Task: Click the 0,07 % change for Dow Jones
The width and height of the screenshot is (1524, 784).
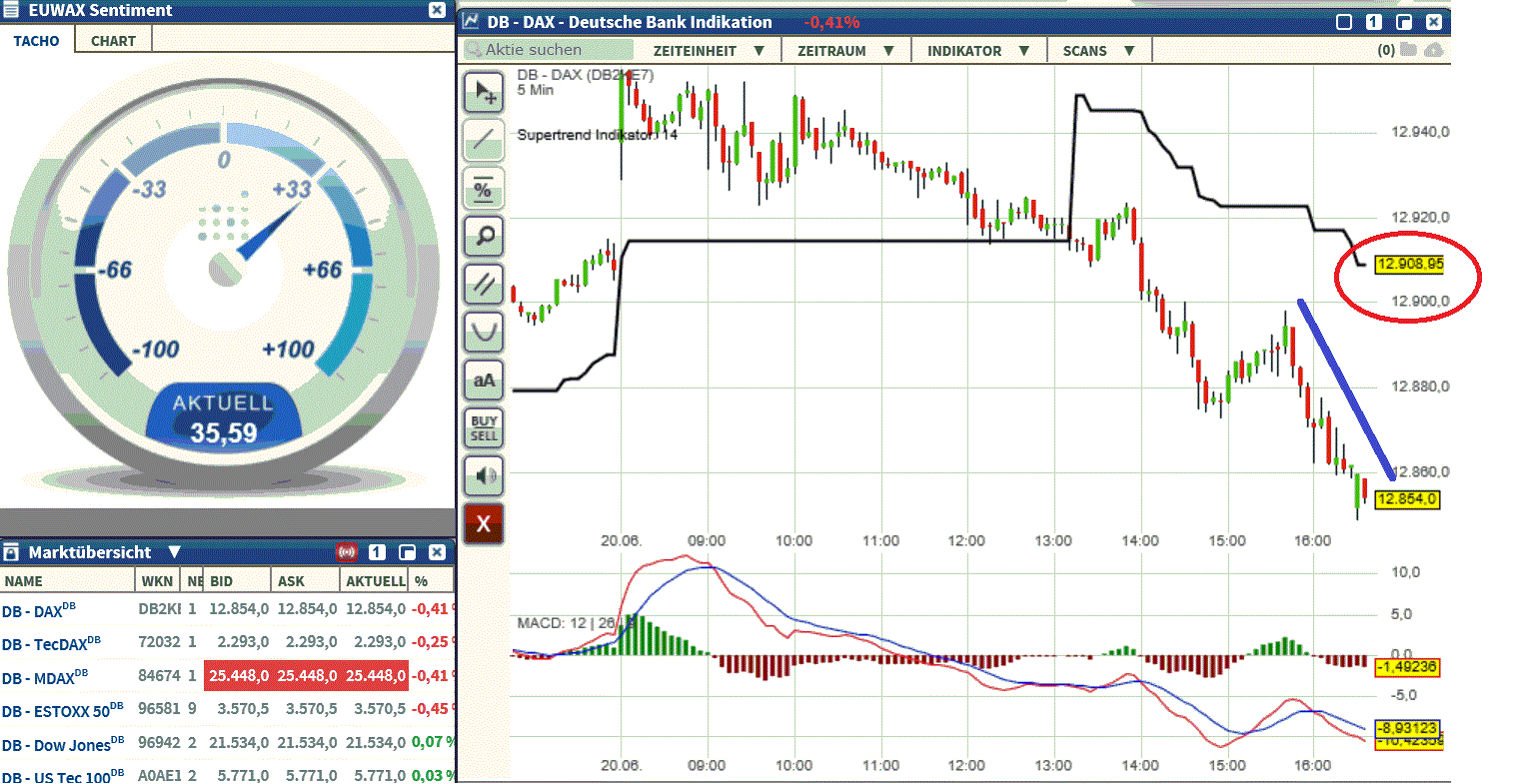Action: pyautogui.click(x=434, y=743)
